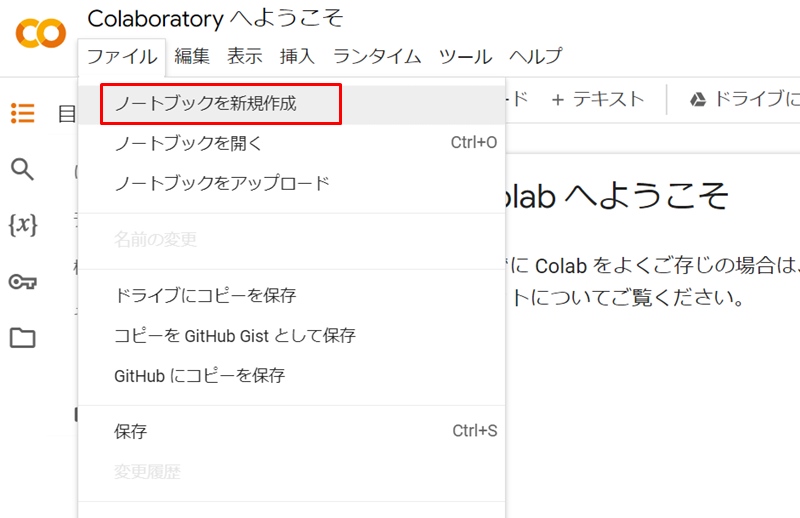Add a text cell with + テキスト
Viewport: 800px width, 518px height.
coord(598,99)
